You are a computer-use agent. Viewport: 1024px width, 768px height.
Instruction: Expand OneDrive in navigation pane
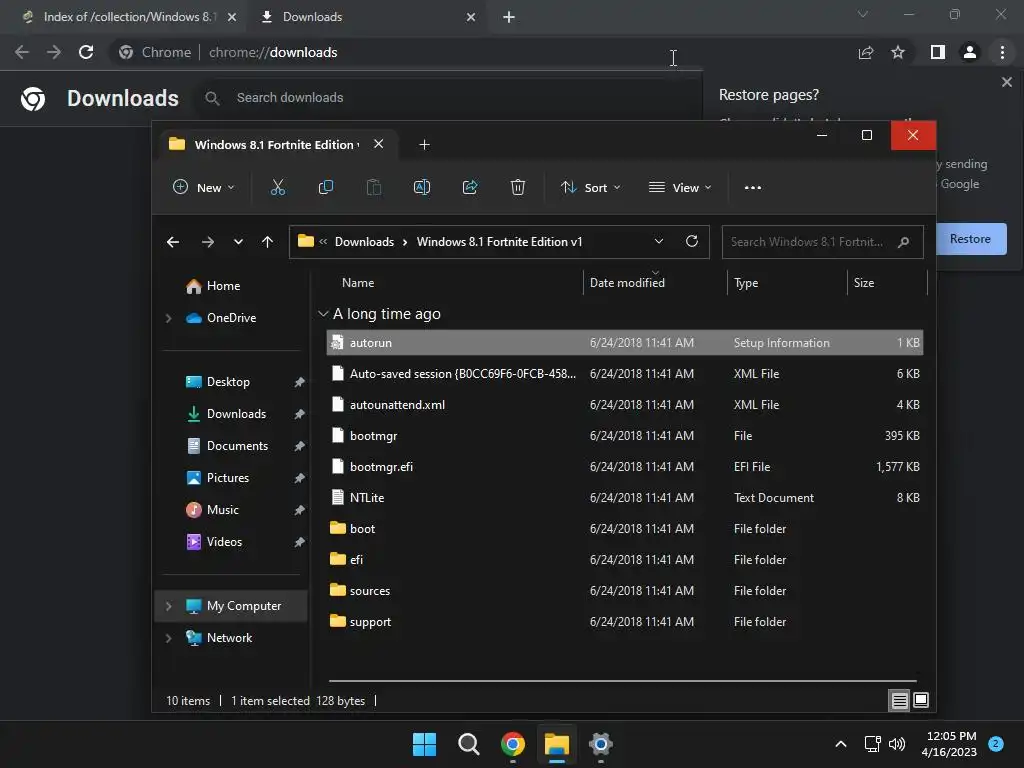(168, 318)
